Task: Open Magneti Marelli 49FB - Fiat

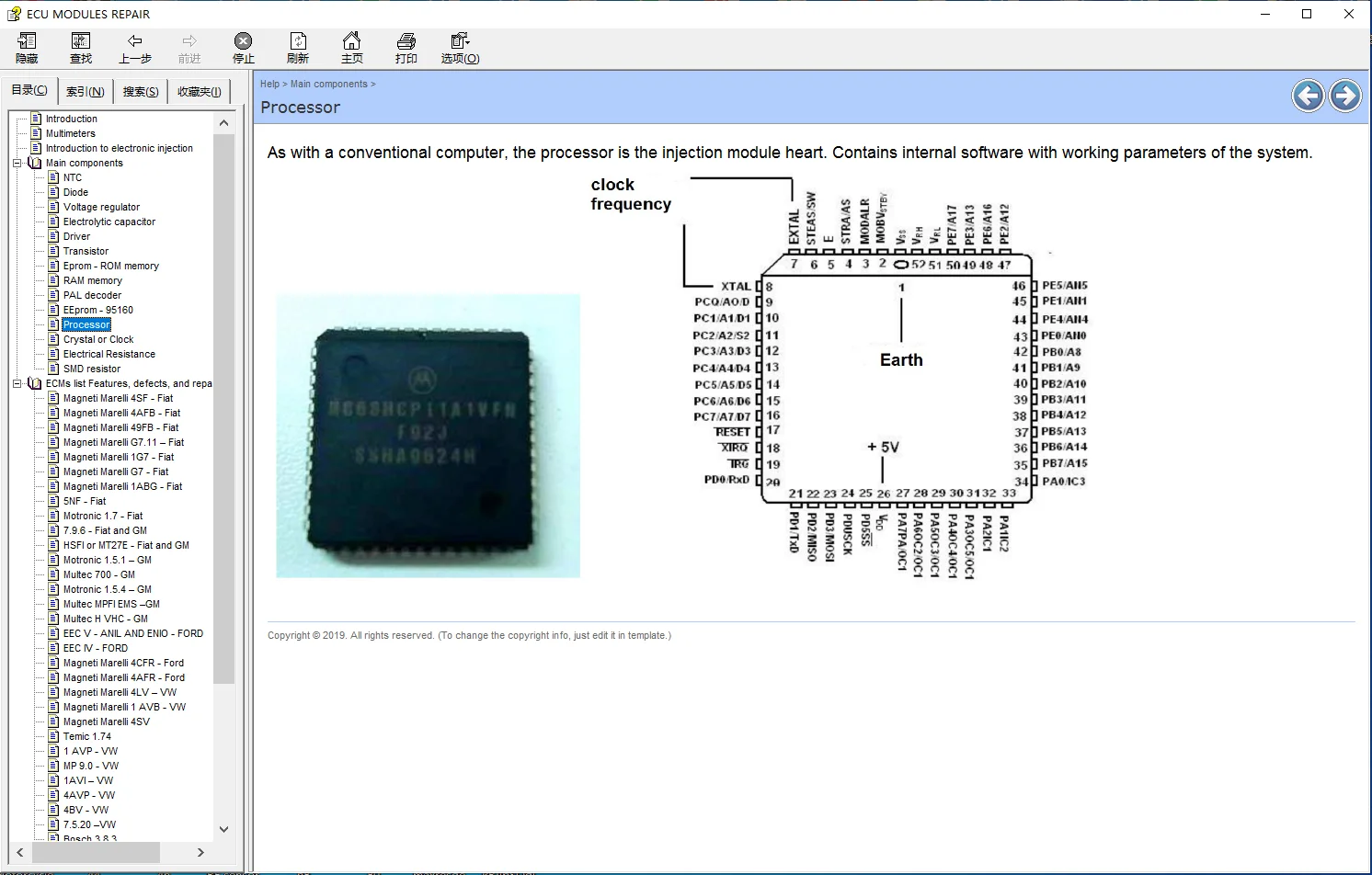Action: pos(121,427)
